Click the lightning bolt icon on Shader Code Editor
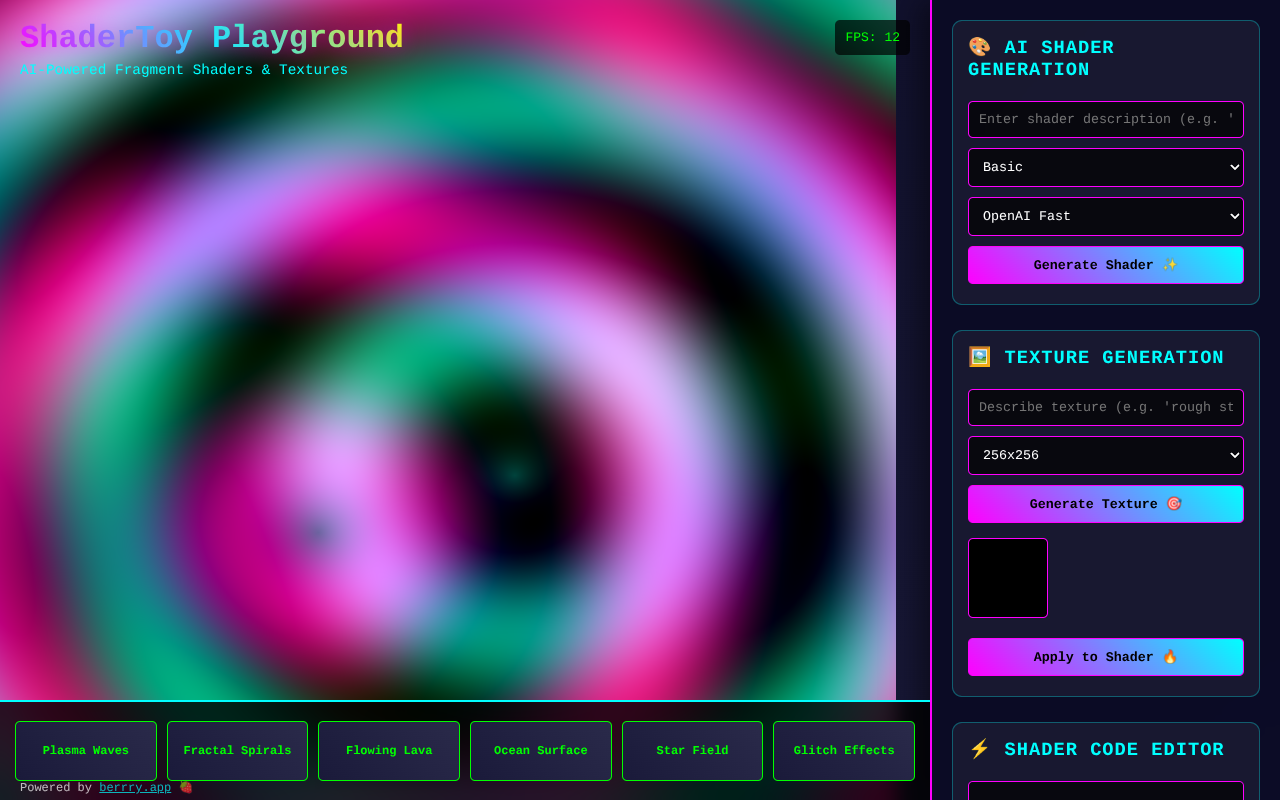This screenshot has height=800, width=1280. coord(981,749)
